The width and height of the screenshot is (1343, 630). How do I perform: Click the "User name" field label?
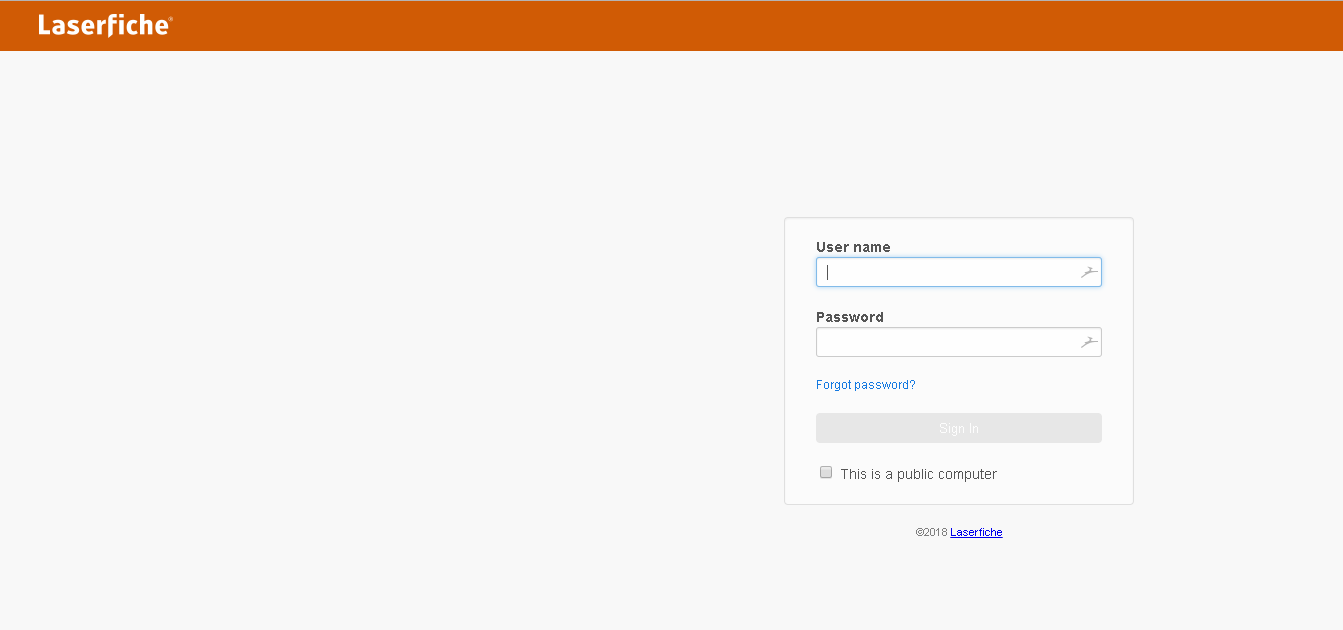tap(853, 247)
